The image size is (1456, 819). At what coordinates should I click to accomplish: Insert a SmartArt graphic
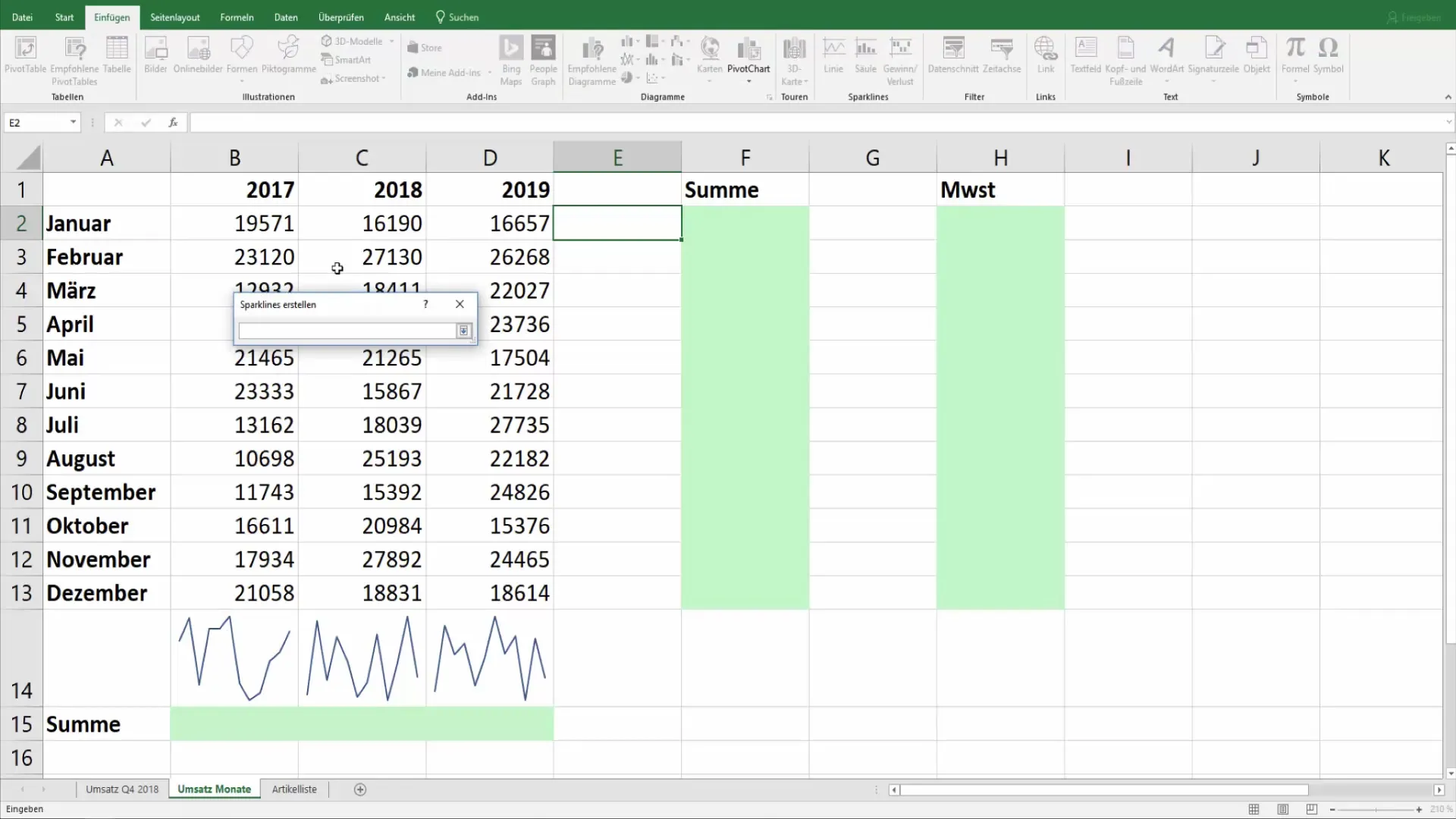click(x=346, y=60)
